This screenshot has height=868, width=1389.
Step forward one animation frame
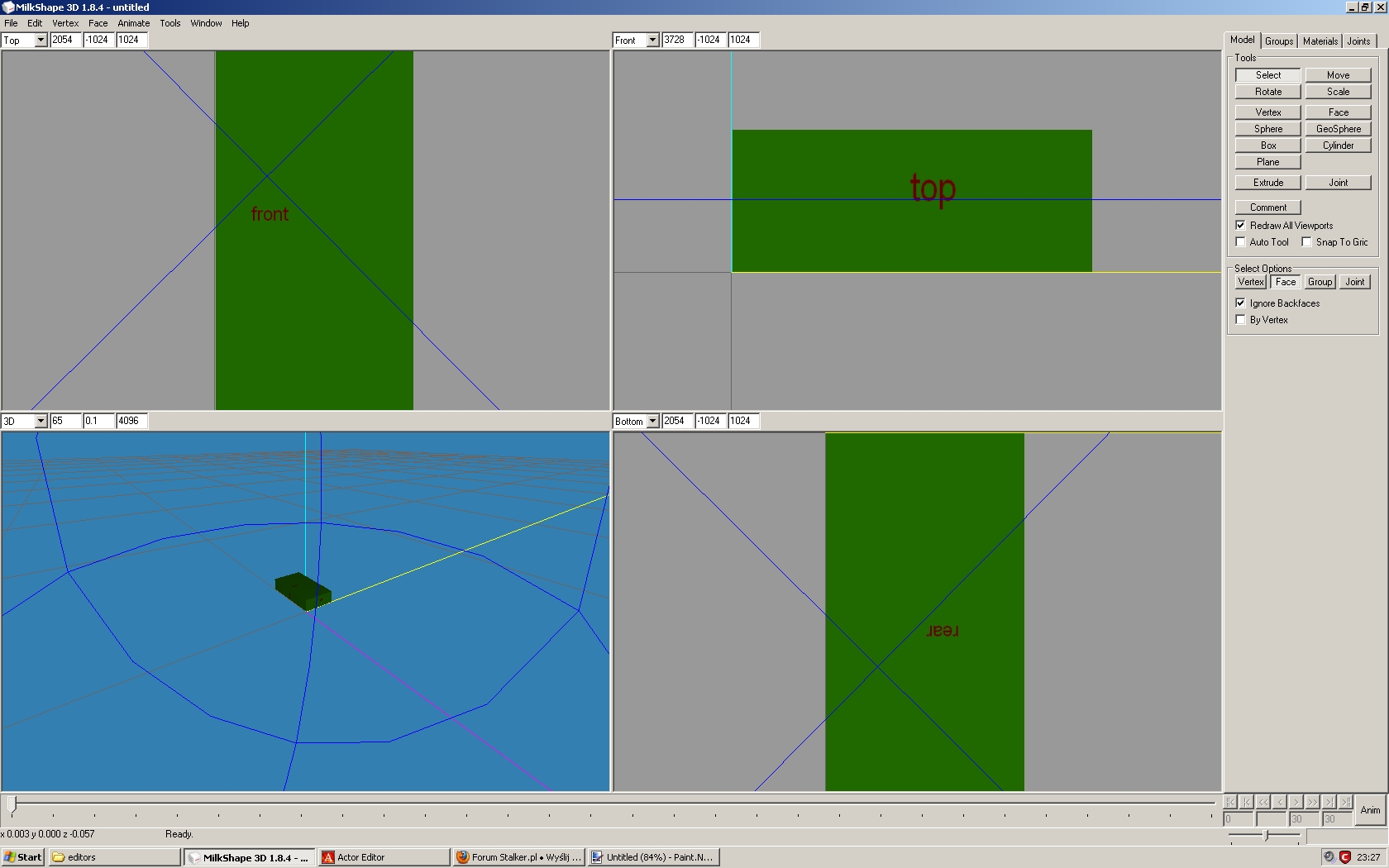pos(1296,802)
